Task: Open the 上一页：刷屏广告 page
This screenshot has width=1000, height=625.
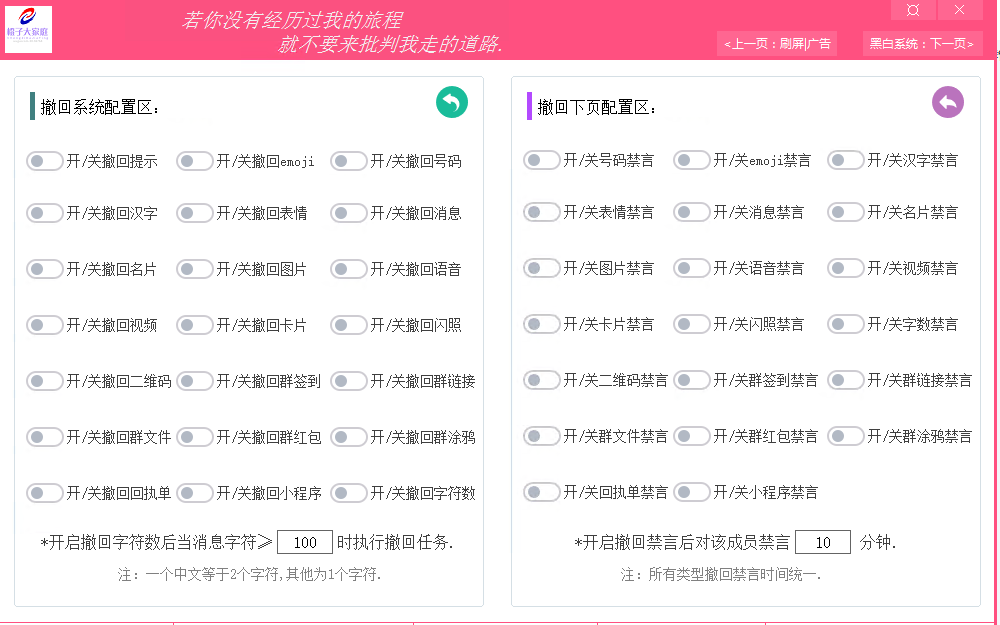Action: tap(776, 43)
